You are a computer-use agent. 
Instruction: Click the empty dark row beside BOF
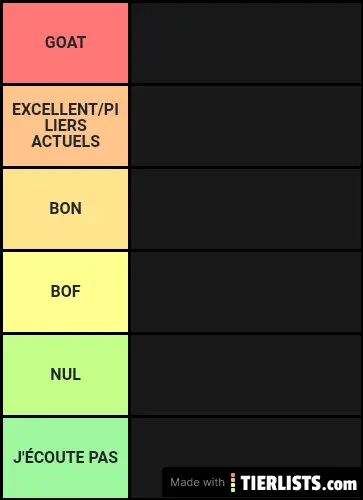(246, 292)
